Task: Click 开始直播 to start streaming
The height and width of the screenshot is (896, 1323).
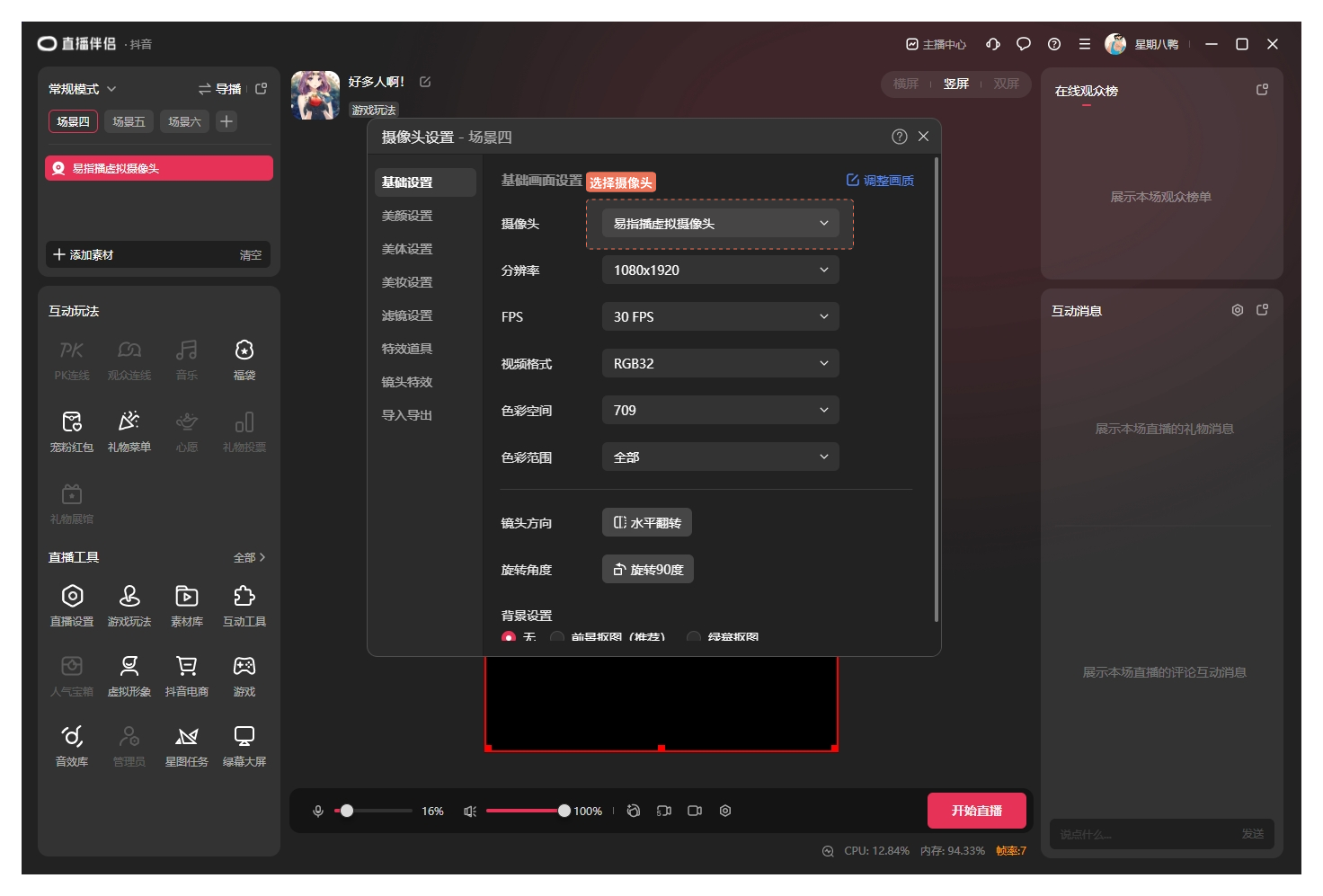Action: (x=977, y=811)
